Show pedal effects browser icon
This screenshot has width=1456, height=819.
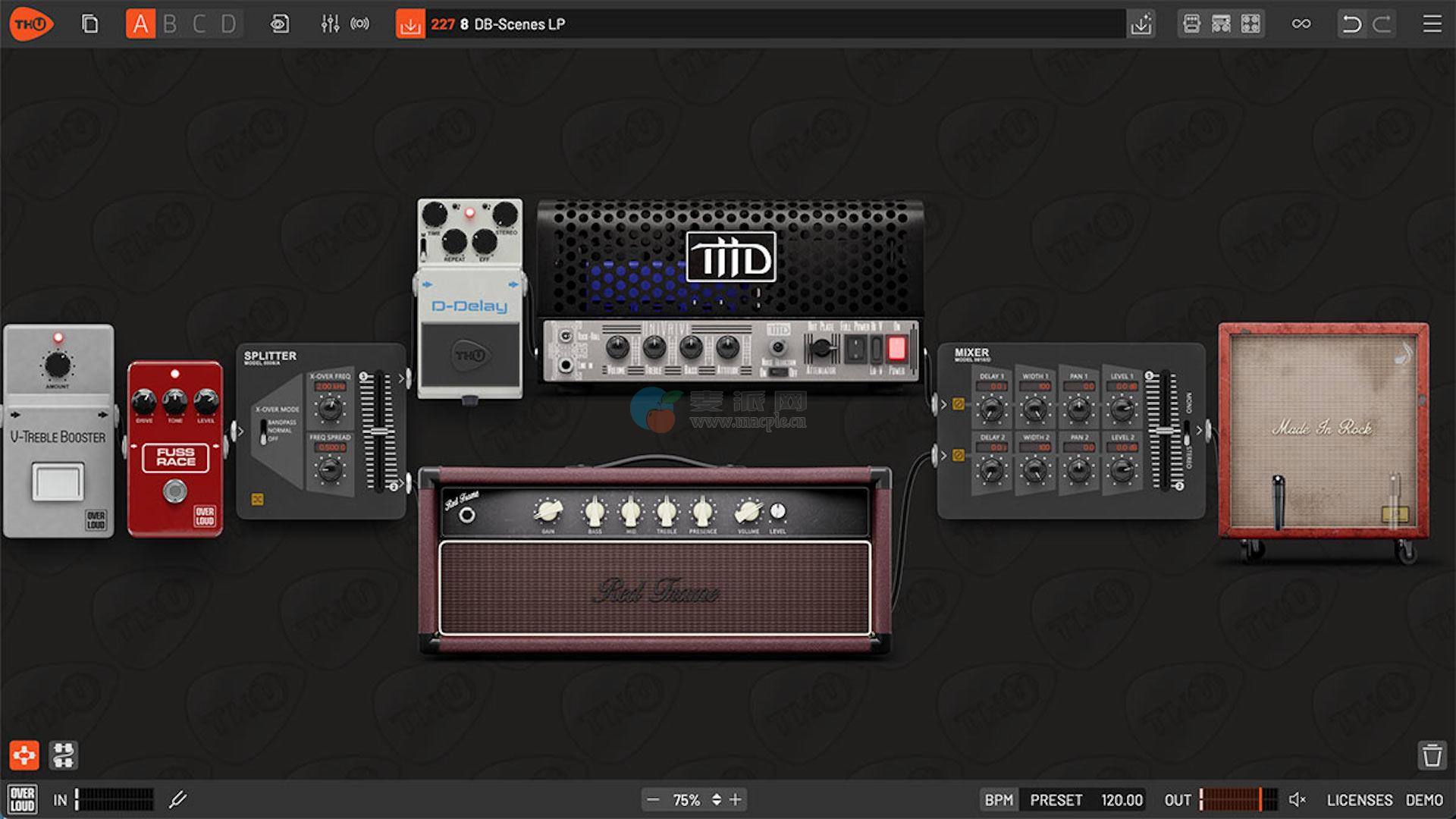tap(1191, 24)
